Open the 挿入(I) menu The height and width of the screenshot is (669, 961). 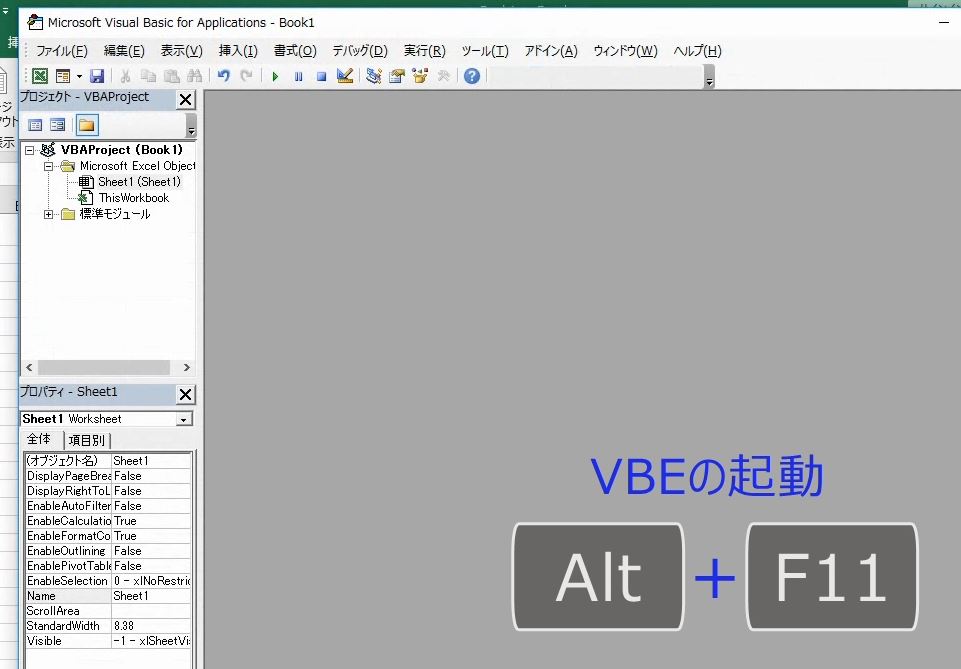click(238, 51)
